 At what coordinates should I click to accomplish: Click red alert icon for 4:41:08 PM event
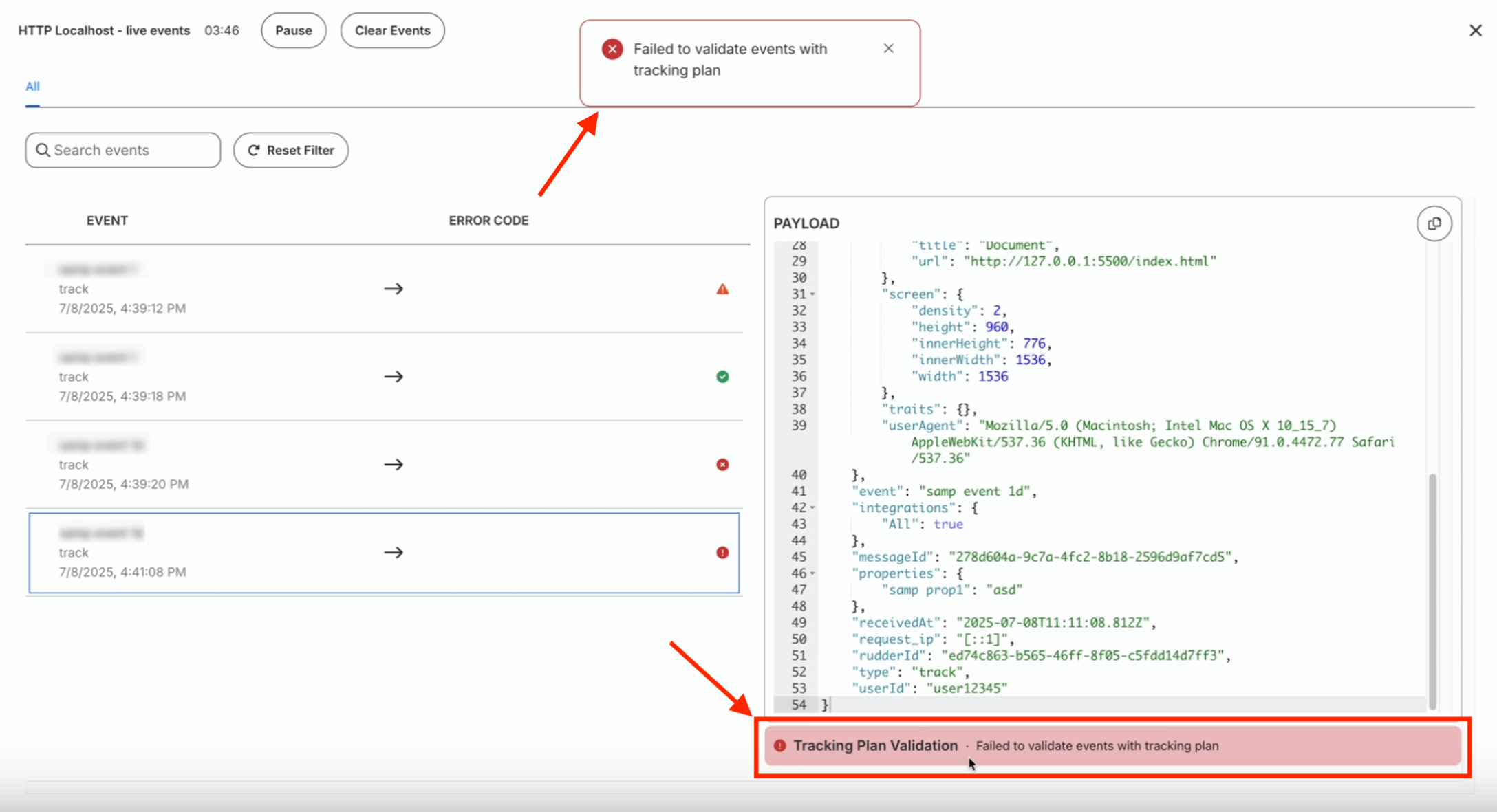click(722, 553)
